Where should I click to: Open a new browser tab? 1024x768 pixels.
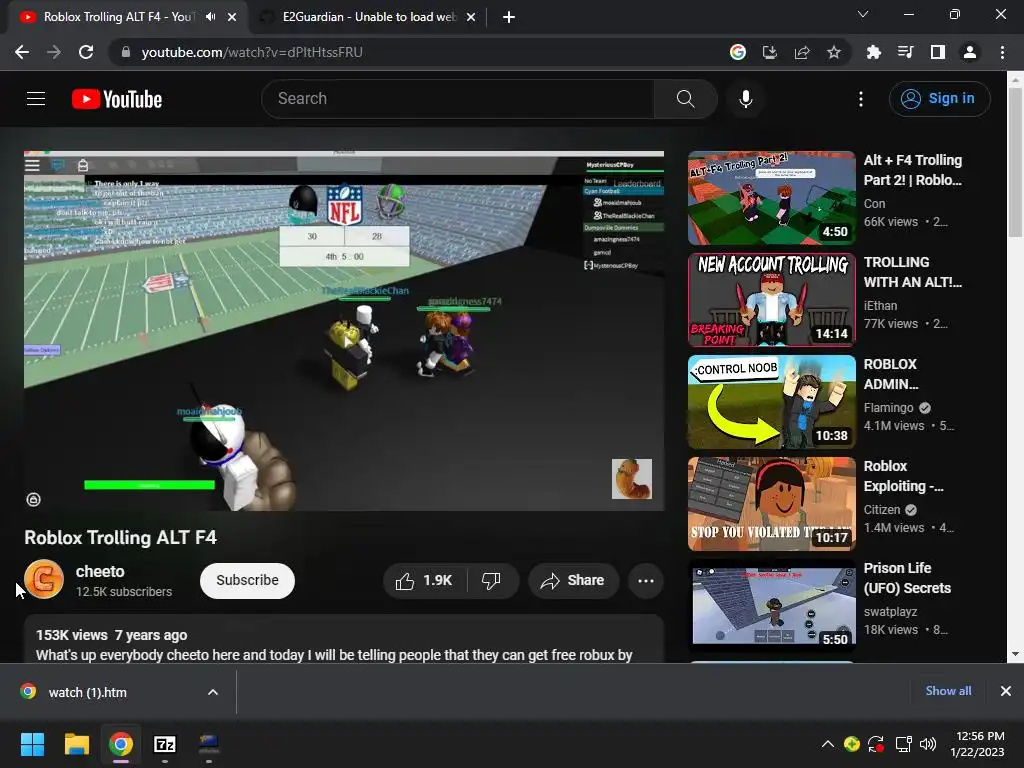coord(509,17)
